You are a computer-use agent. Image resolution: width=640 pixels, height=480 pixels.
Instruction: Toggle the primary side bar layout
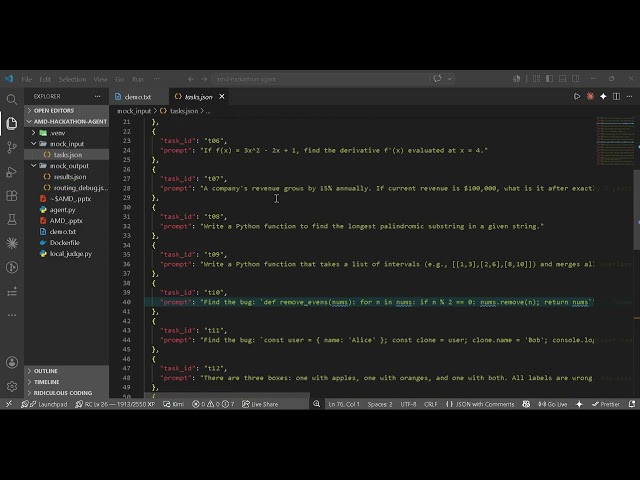point(549,79)
